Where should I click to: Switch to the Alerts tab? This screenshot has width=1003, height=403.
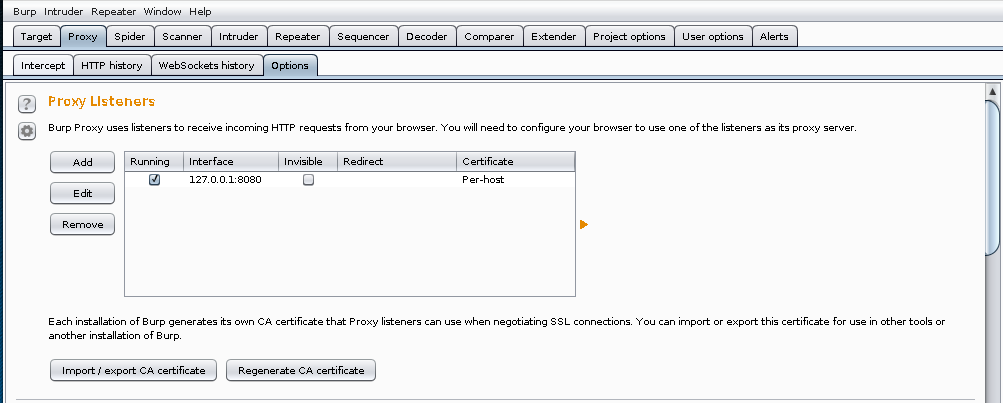tap(774, 36)
